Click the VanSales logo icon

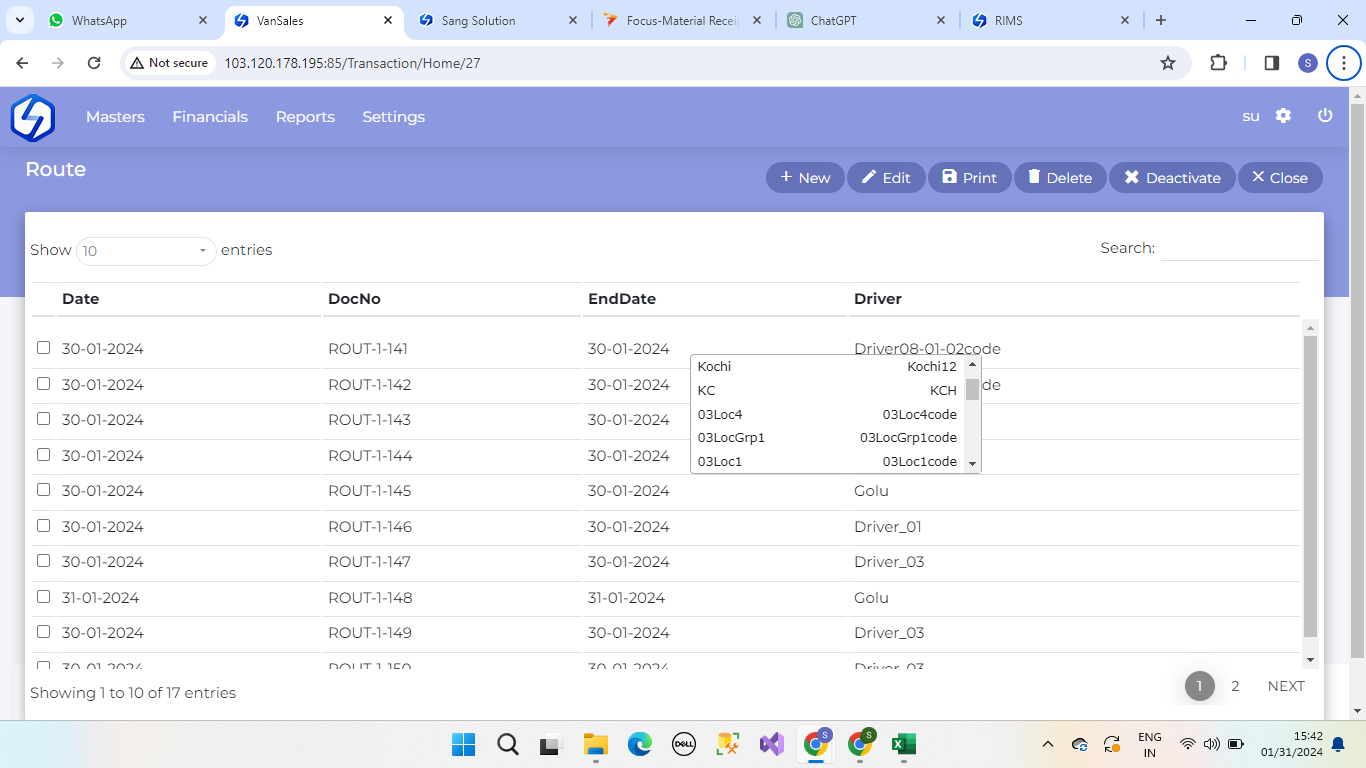(32, 117)
